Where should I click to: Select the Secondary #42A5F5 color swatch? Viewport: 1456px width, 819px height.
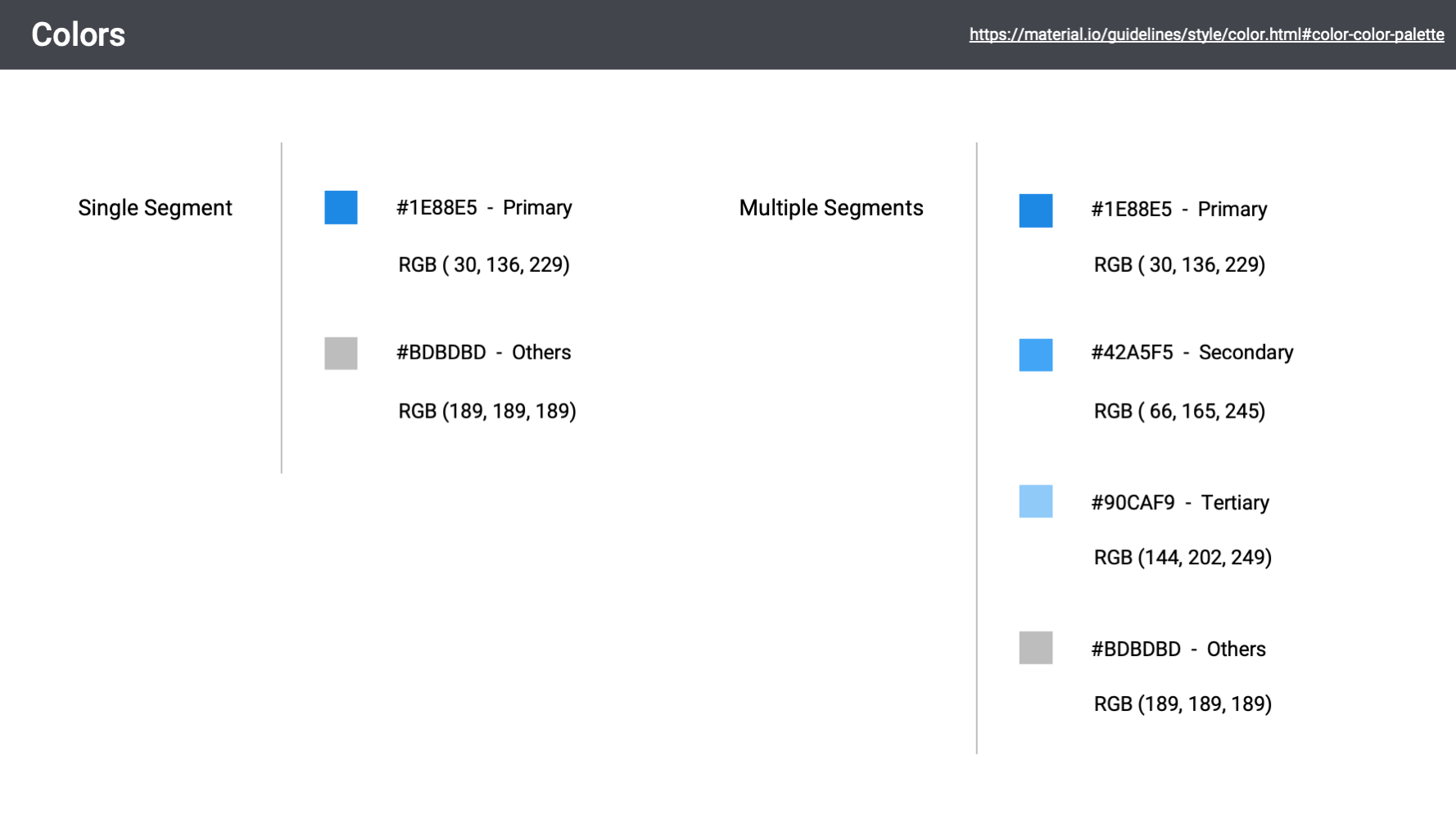pos(1035,355)
